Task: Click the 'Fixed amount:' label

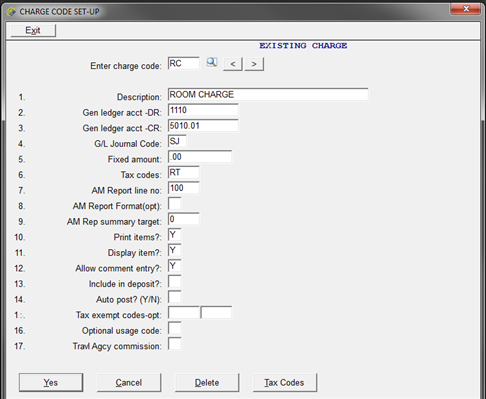Action: (x=135, y=159)
